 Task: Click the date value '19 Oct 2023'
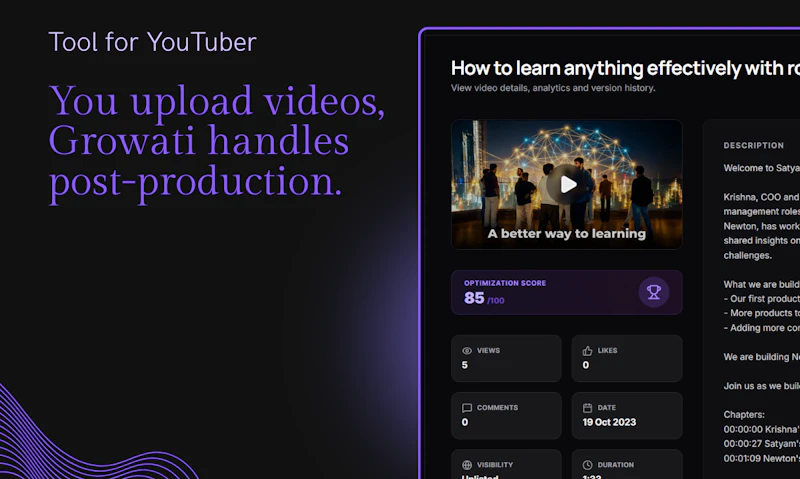coord(609,422)
